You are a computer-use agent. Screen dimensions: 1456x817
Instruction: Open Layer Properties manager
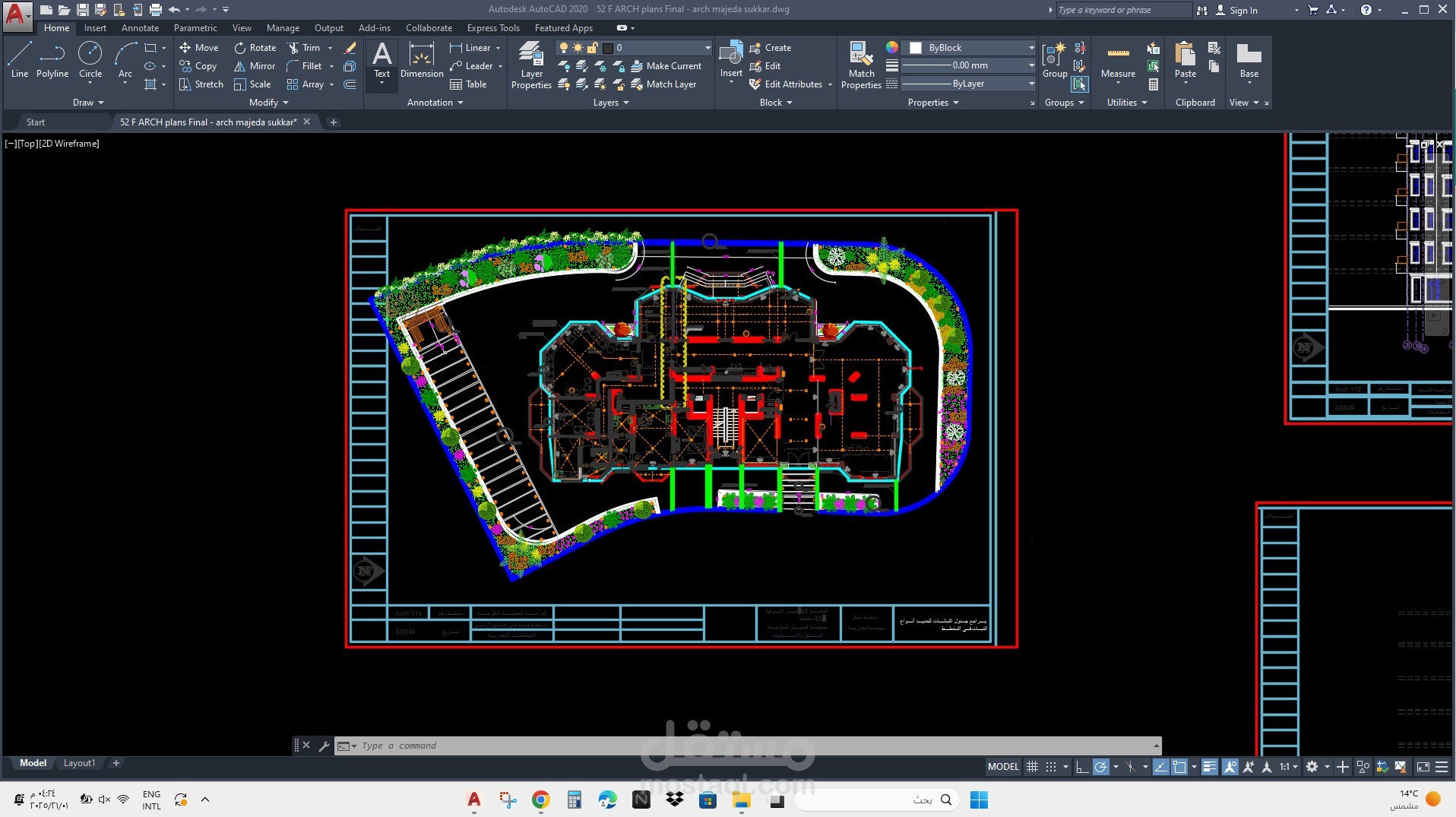click(531, 65)
